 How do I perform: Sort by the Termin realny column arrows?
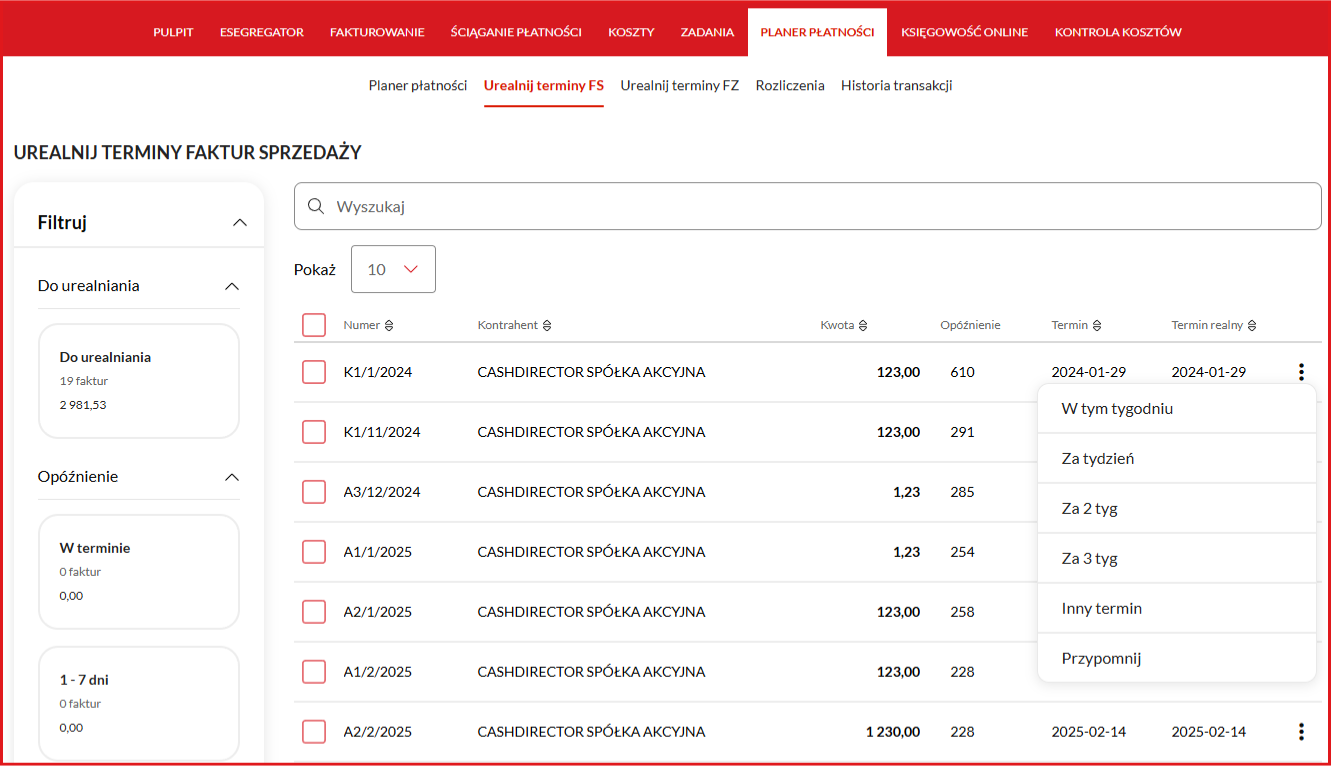[1252, 325]
